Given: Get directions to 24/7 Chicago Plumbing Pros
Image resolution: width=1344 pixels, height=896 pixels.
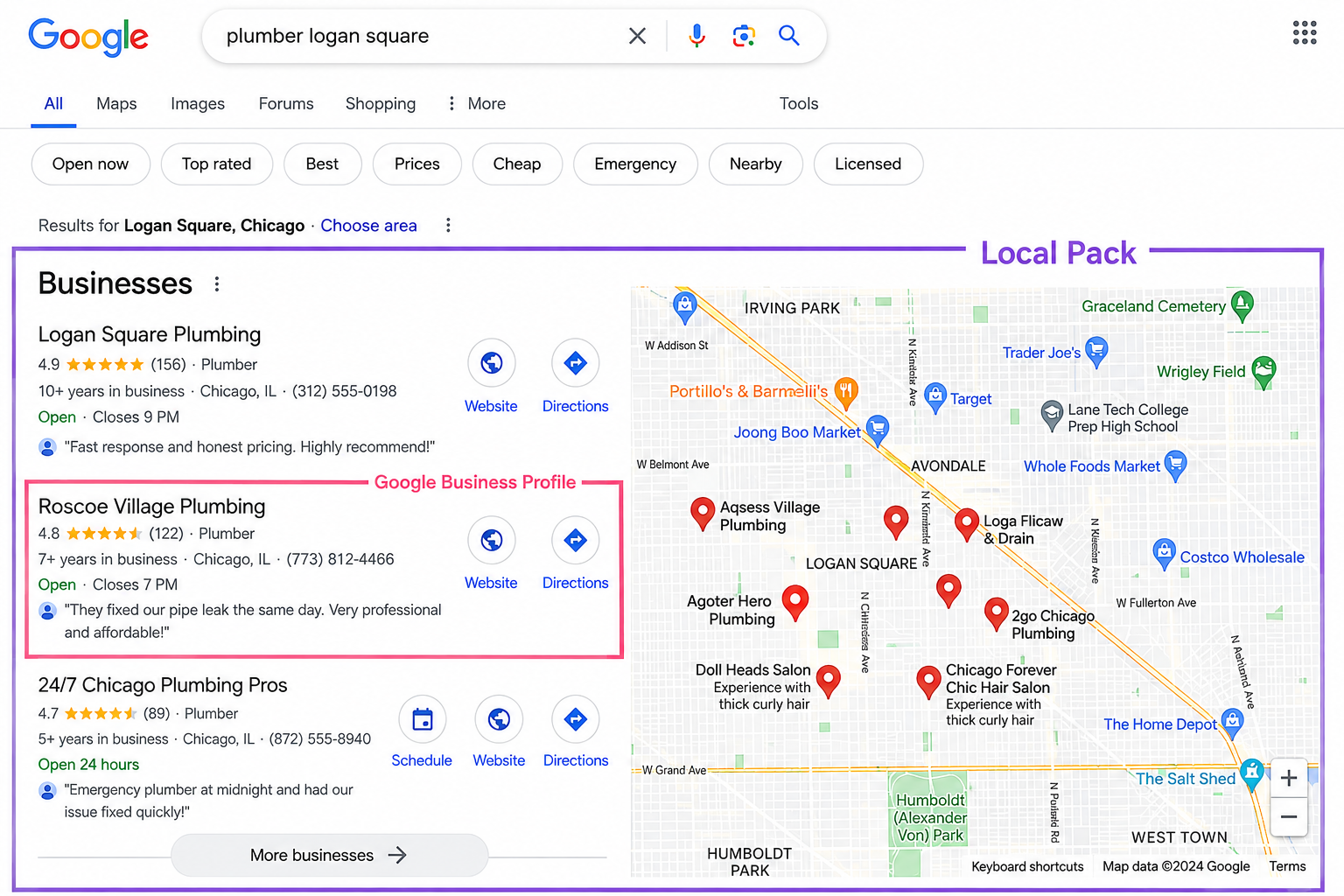Looking at the screenshot, I should tap(576, 719).
